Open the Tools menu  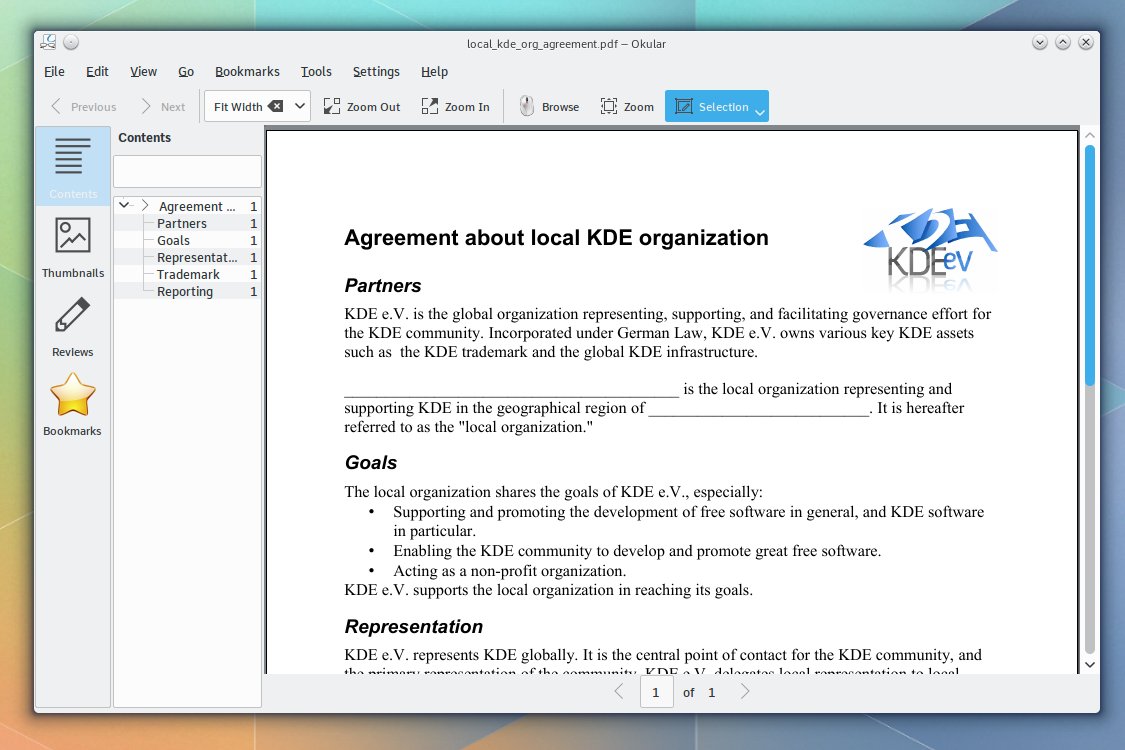point(316,72)
